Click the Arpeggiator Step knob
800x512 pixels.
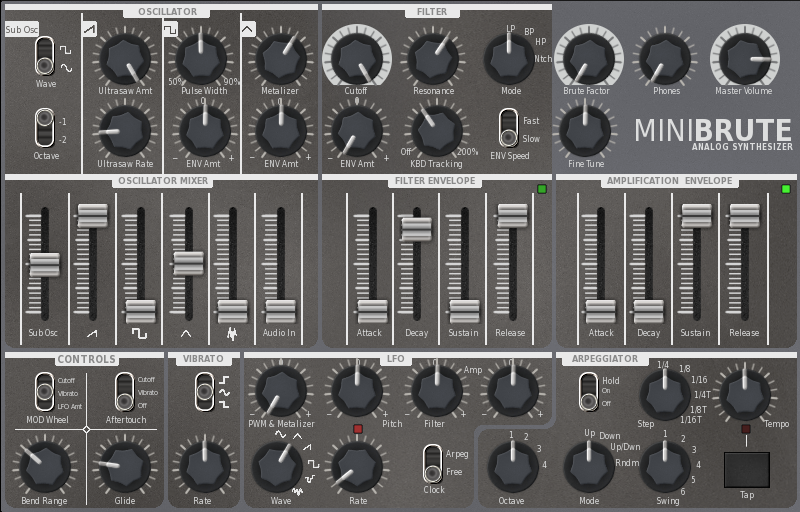click(x=665, y=395)
